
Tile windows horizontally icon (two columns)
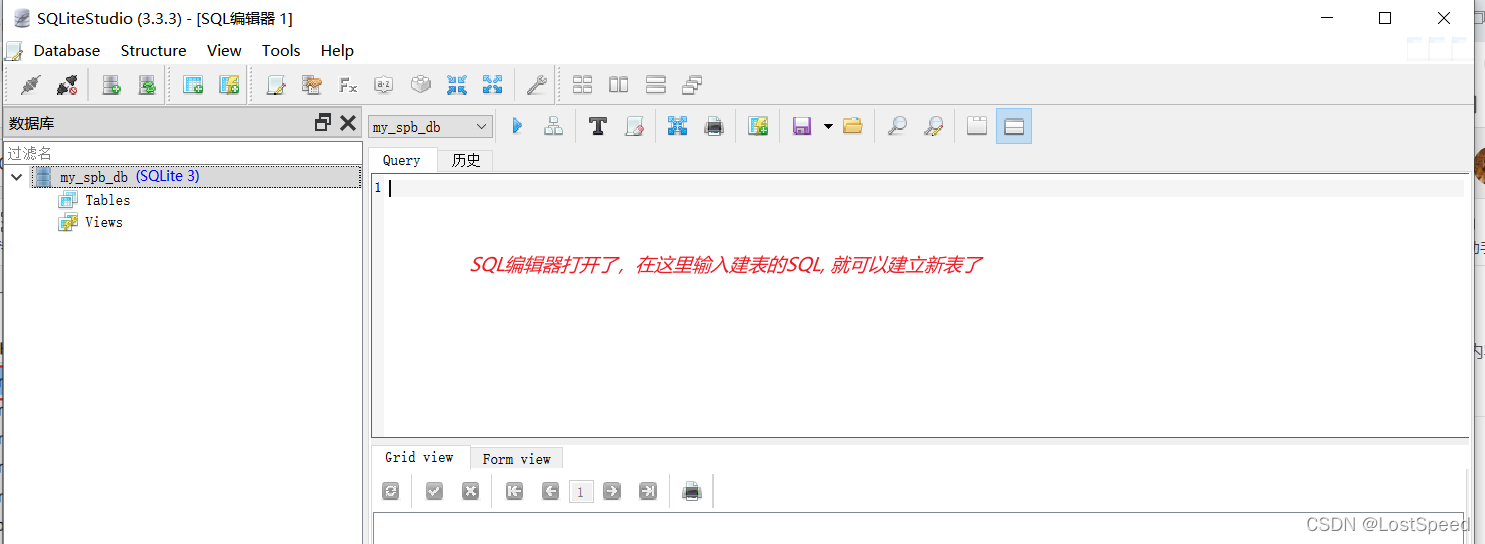(619, 85)
